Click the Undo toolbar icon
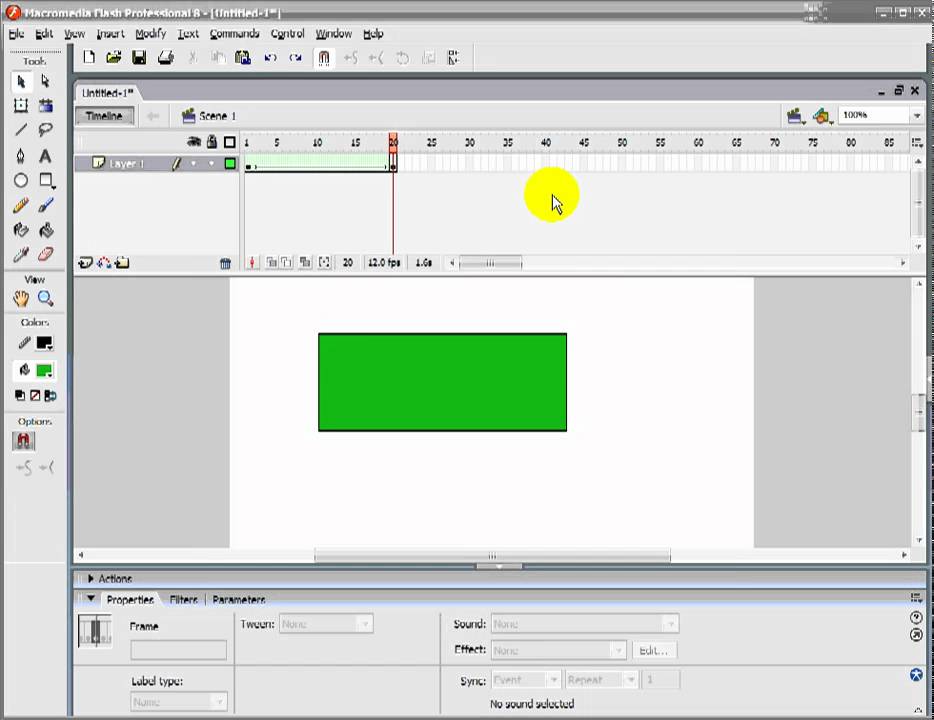Screen dimensions: 934x720 click(270, 58)
